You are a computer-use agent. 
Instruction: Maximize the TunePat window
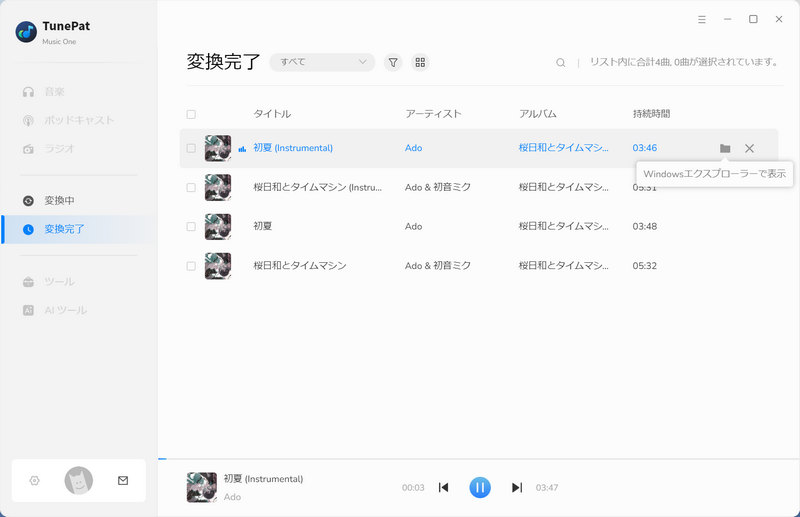(x=753, y=19)
